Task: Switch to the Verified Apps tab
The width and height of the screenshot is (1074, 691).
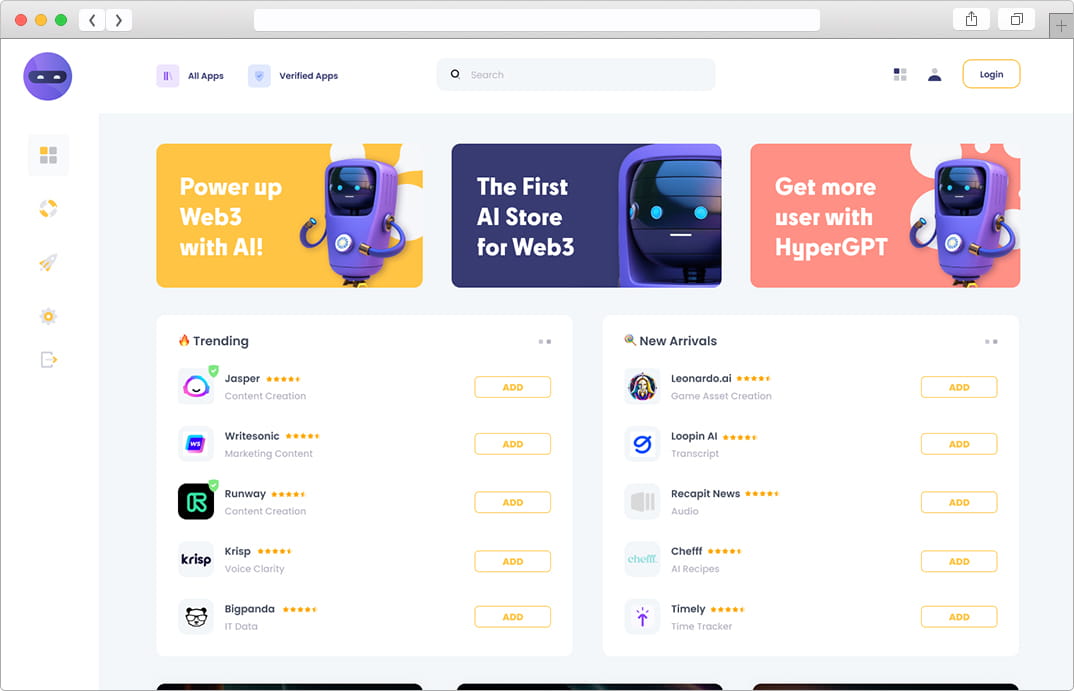Action: (293, 76)
